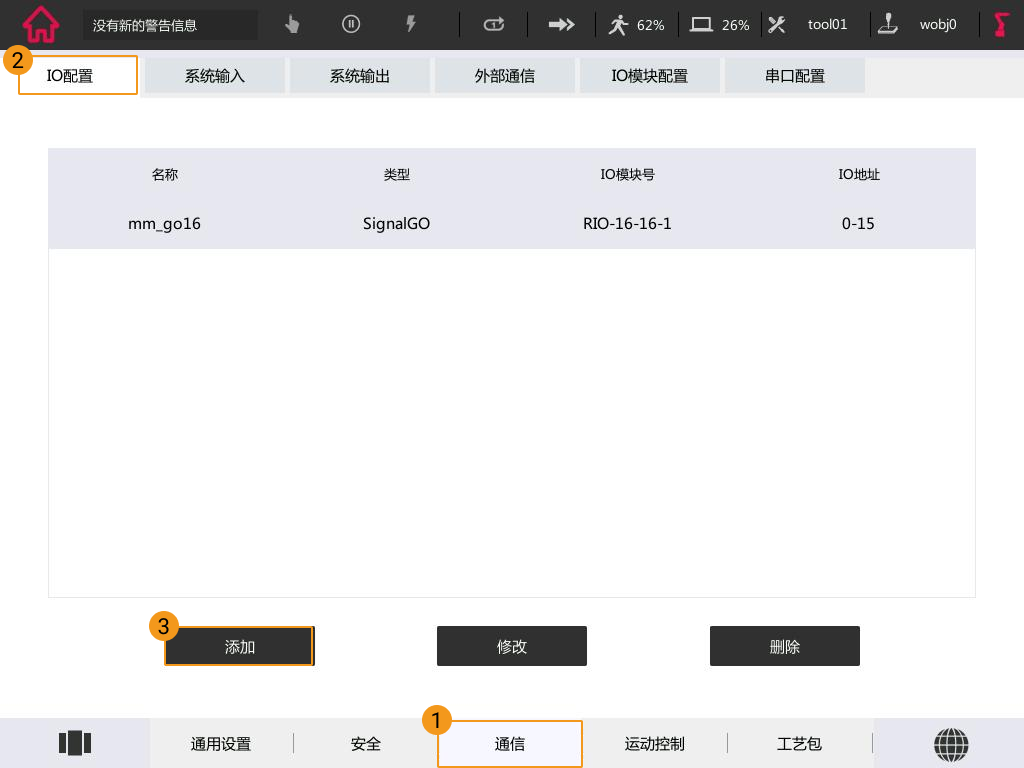Click the hand manual mode icon

coord(292,24)
